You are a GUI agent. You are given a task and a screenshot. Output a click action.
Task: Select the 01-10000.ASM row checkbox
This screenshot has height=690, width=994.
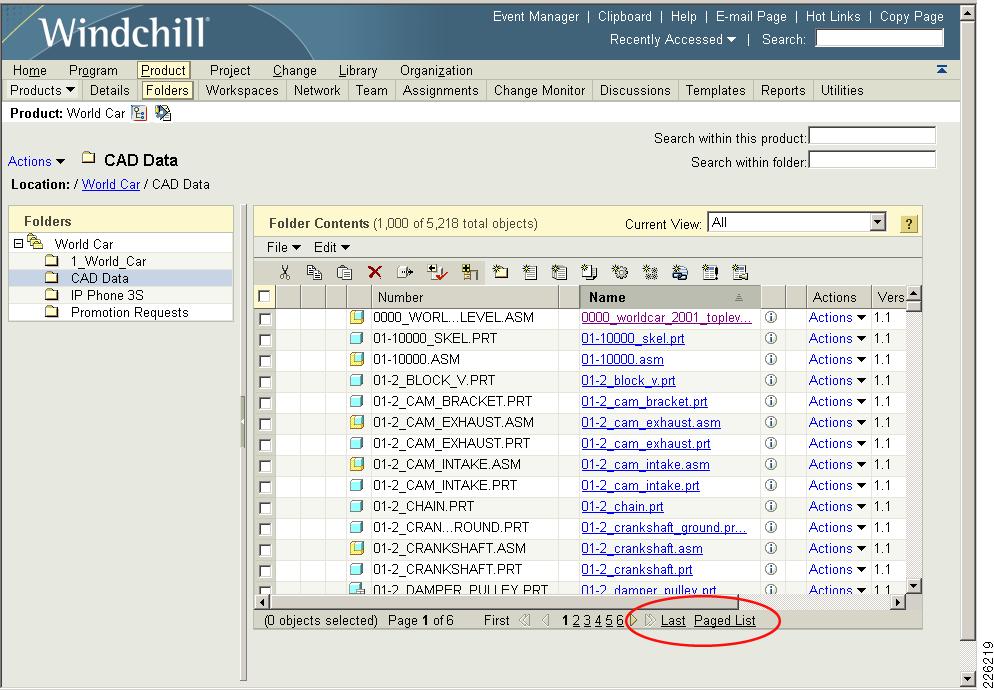[x=265, y=360]
